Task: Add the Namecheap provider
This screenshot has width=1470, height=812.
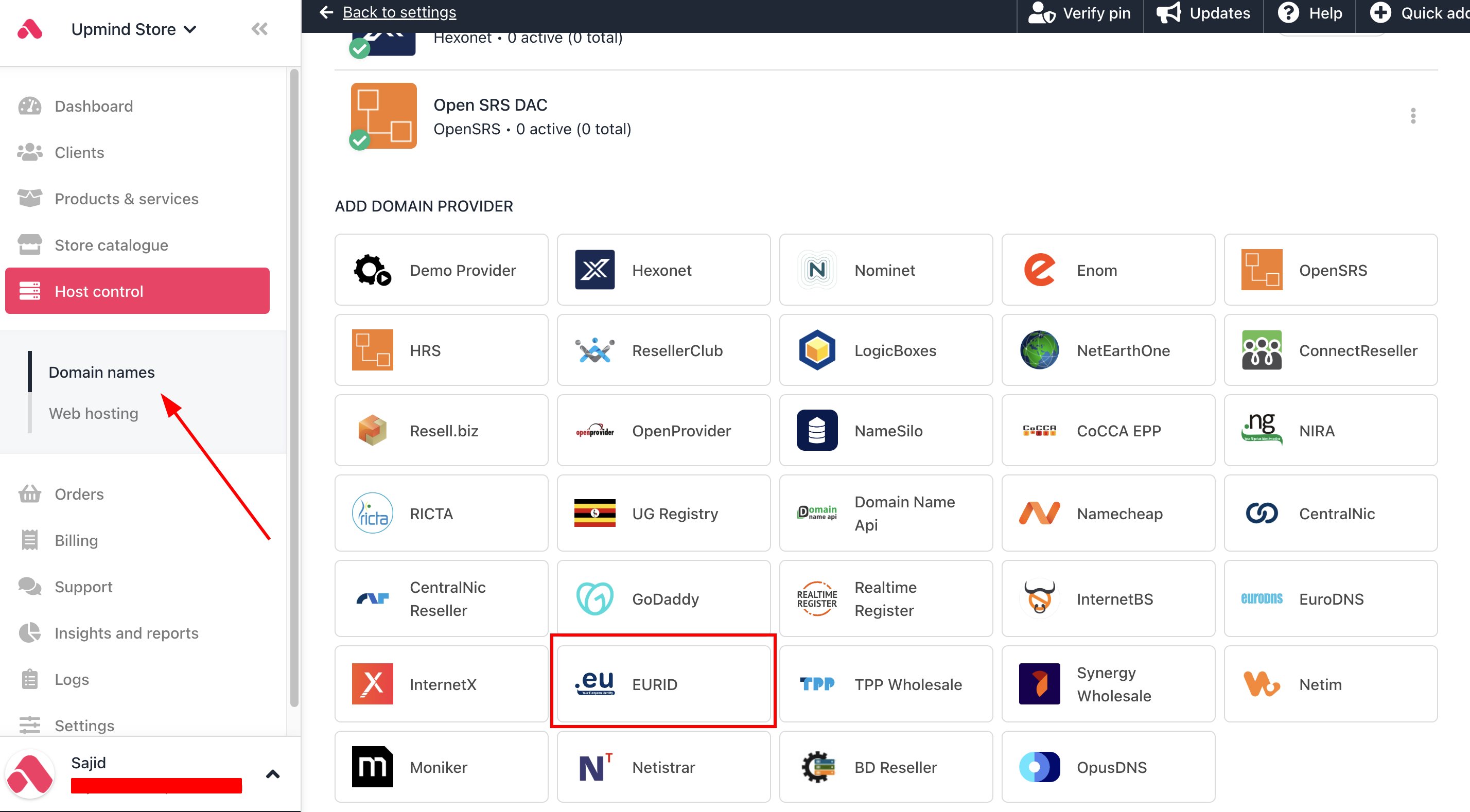Action: 1108,514
